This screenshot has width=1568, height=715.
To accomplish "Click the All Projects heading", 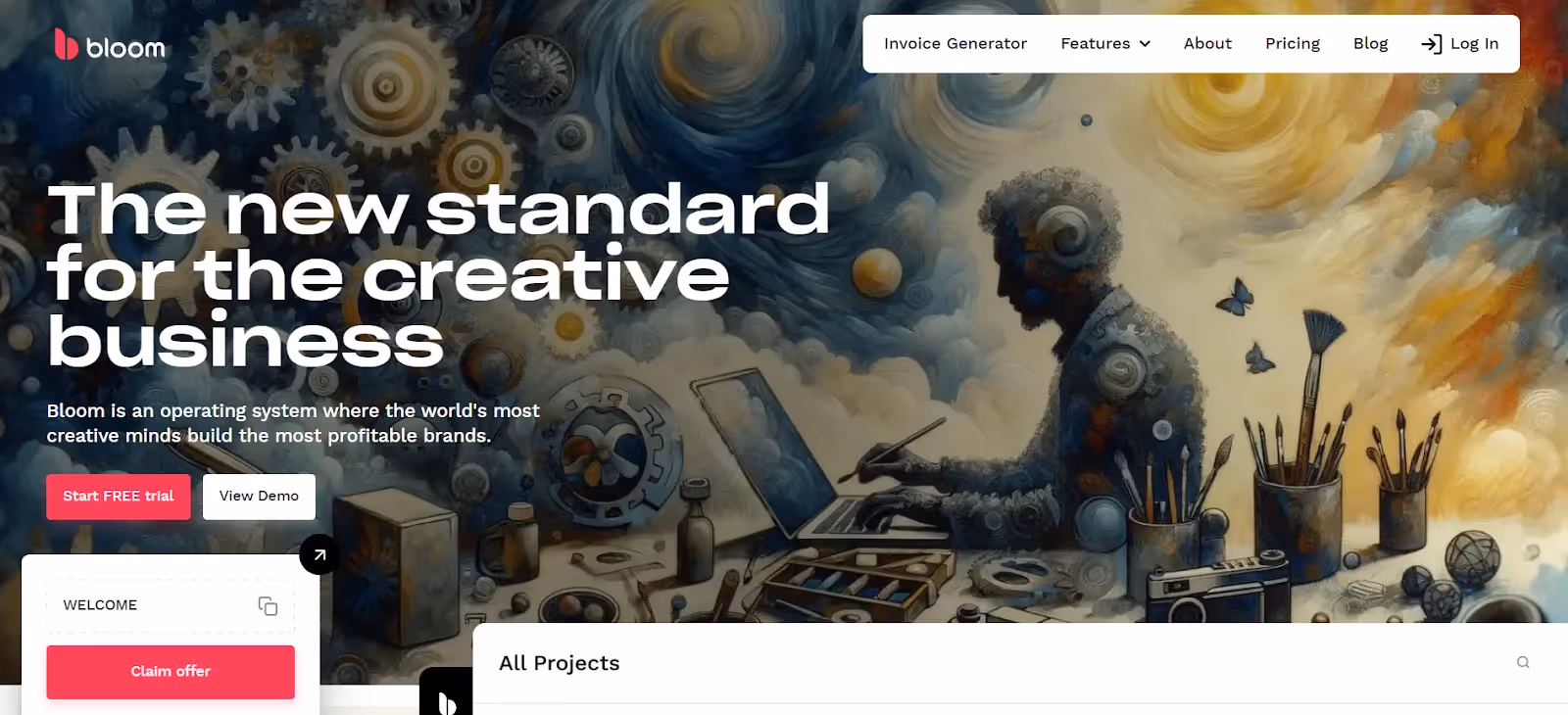I will [x=560, y=663].
